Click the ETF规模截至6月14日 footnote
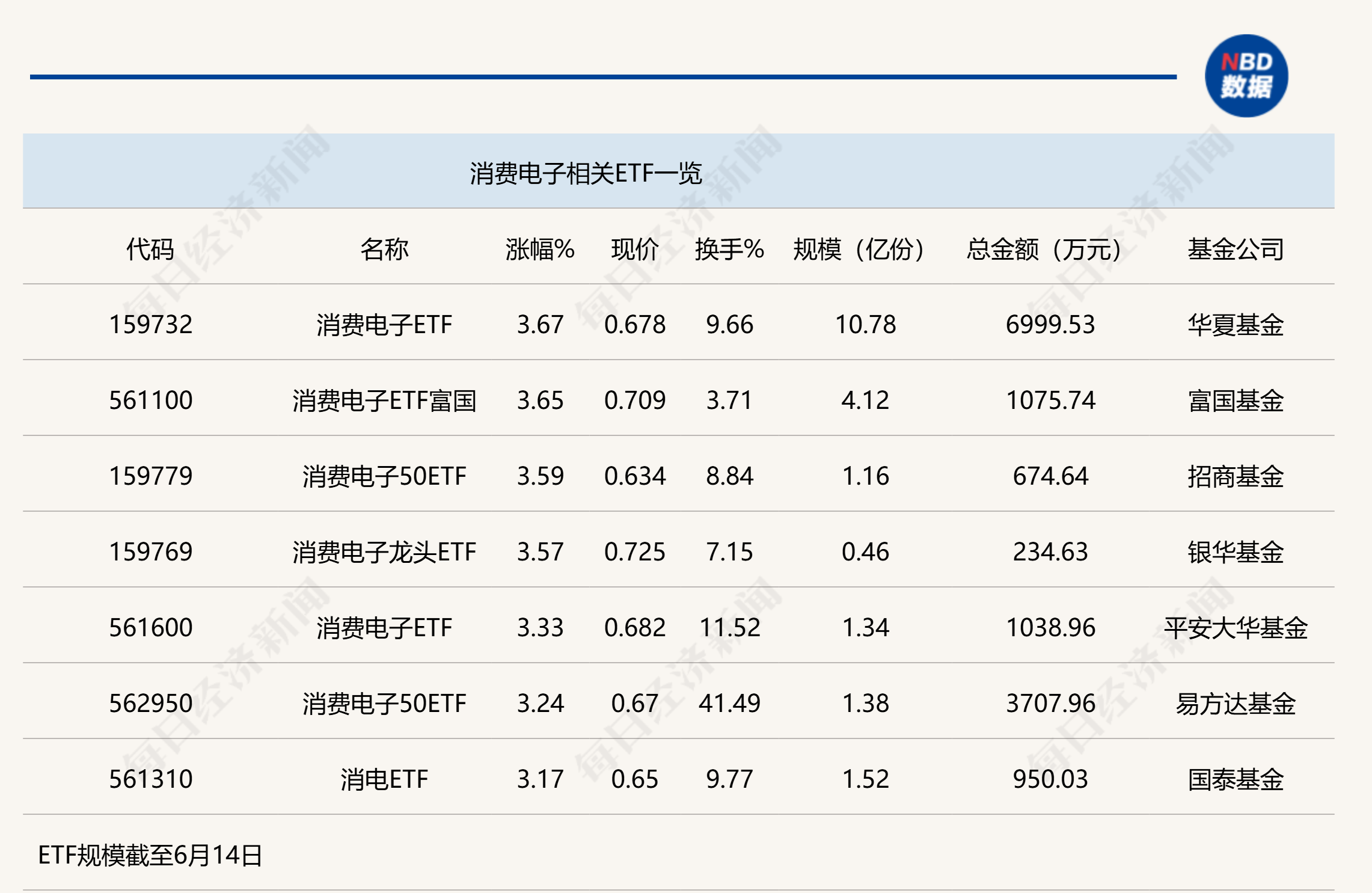The height and width of the screenshot is (893, 1372). (150, 855)
